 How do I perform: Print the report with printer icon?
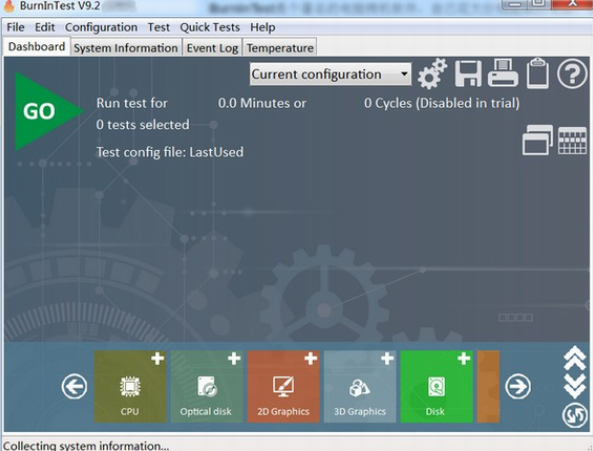pyautogui.click(x=503, y=73)
